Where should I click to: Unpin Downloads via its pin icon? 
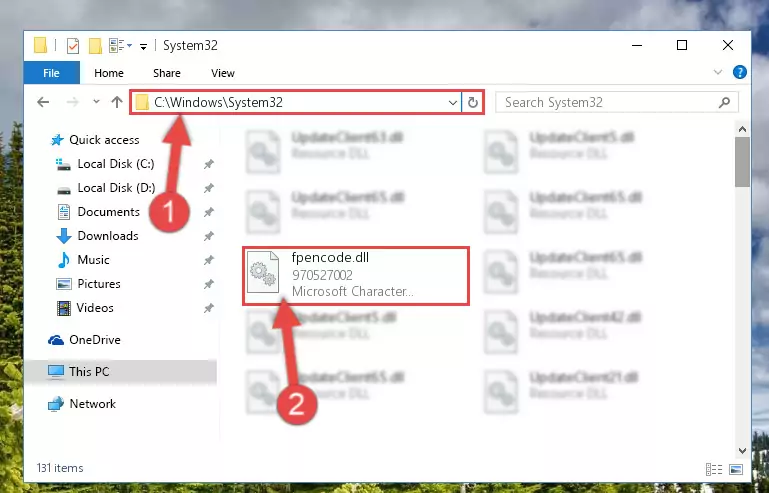pos(209,236)
